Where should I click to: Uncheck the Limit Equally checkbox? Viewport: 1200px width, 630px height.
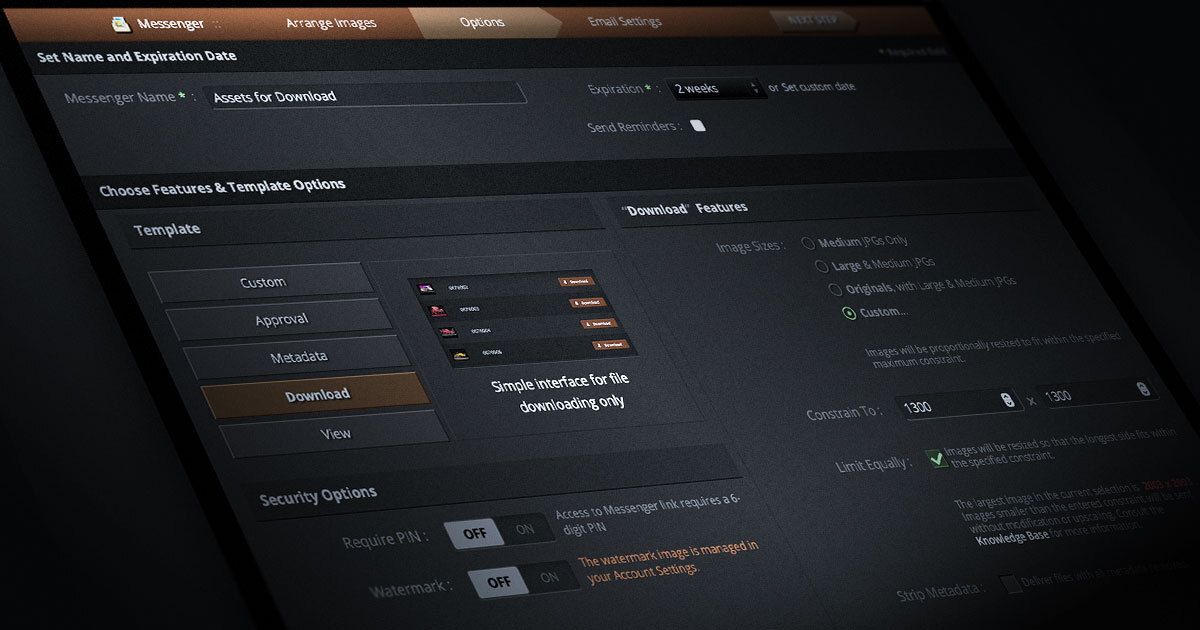[937, 459]
